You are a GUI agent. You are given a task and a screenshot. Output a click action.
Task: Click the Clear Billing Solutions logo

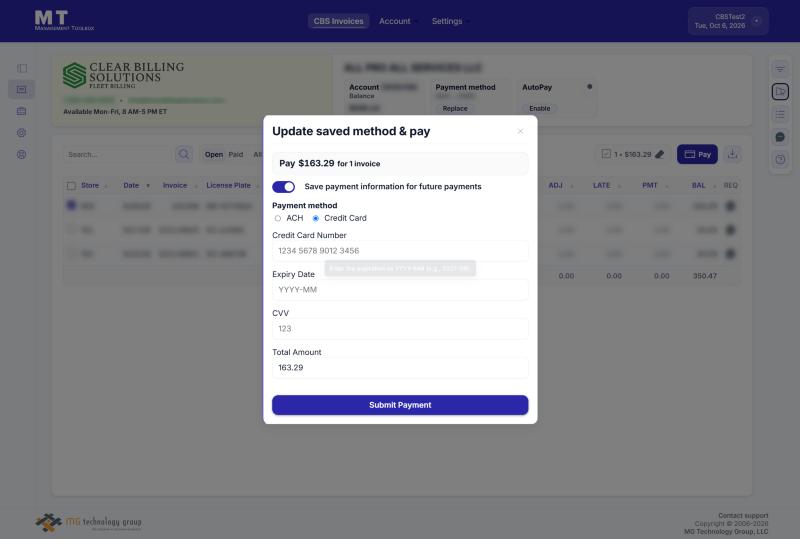click(x=123, y=75)
